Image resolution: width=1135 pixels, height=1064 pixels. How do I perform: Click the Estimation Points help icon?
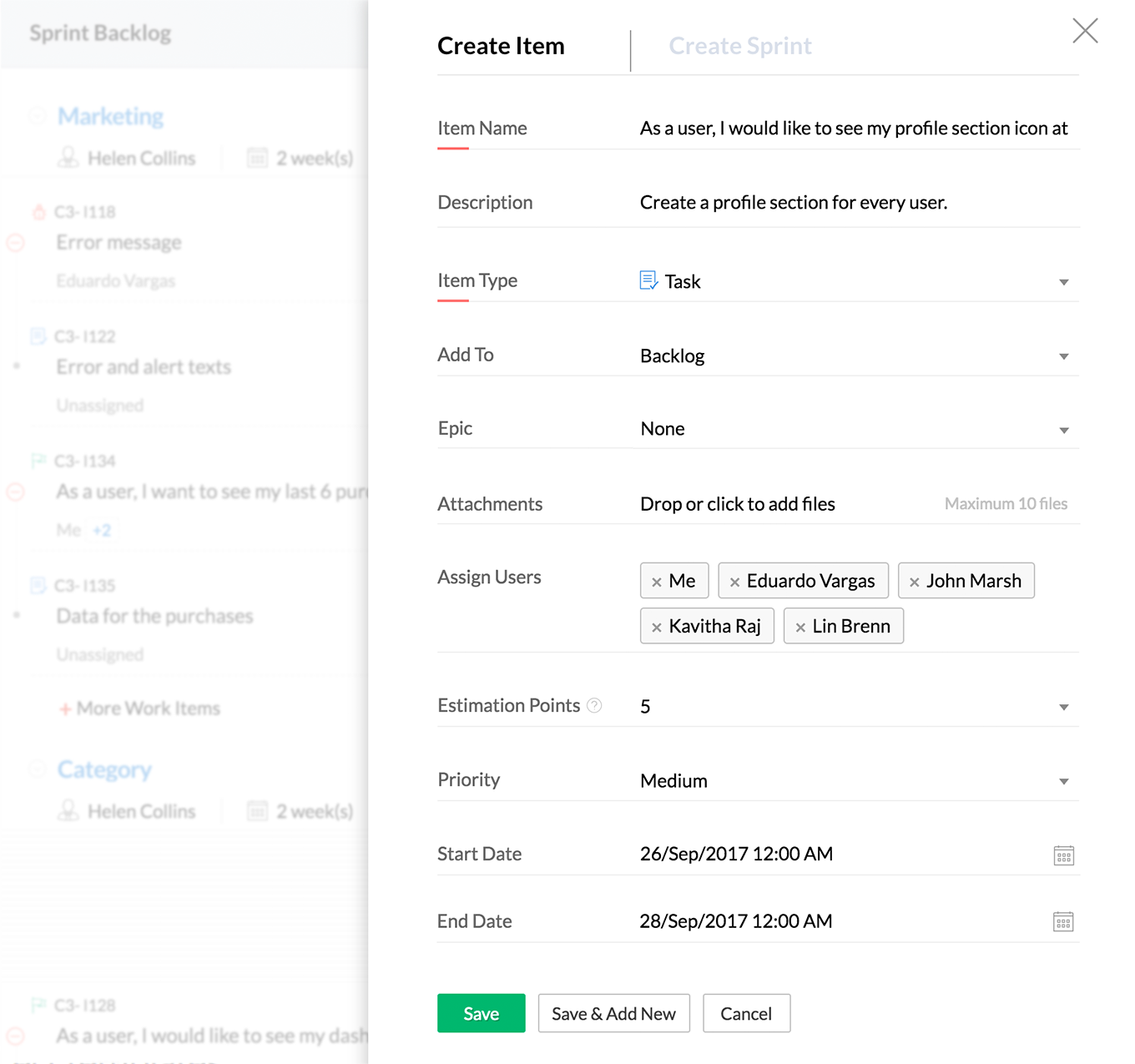click(594, 706)
